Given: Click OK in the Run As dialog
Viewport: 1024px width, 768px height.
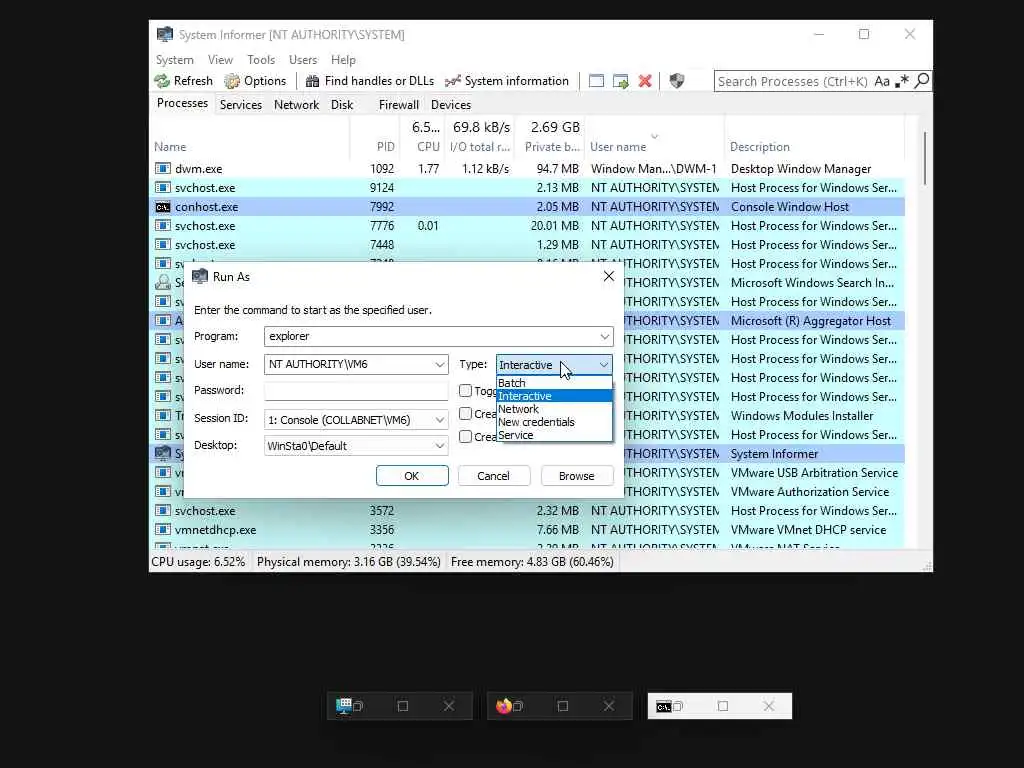Looking at the screenshot, I should pos(412,476).
